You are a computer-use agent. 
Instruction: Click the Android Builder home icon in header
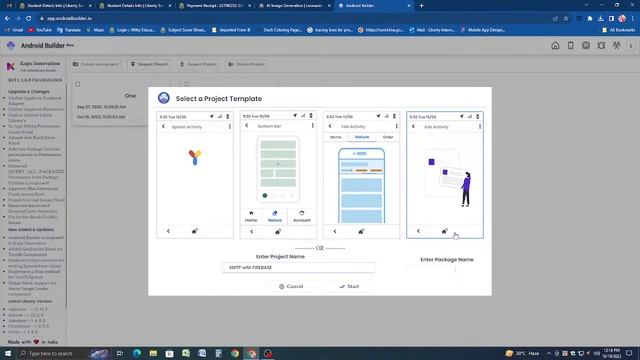(x=555, y=45)
